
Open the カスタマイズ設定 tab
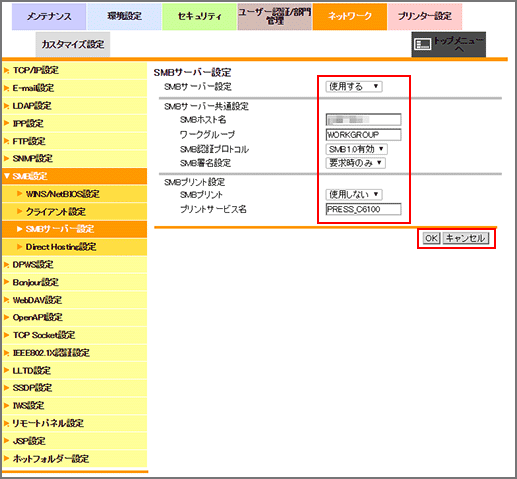click(x=73, y=44)
